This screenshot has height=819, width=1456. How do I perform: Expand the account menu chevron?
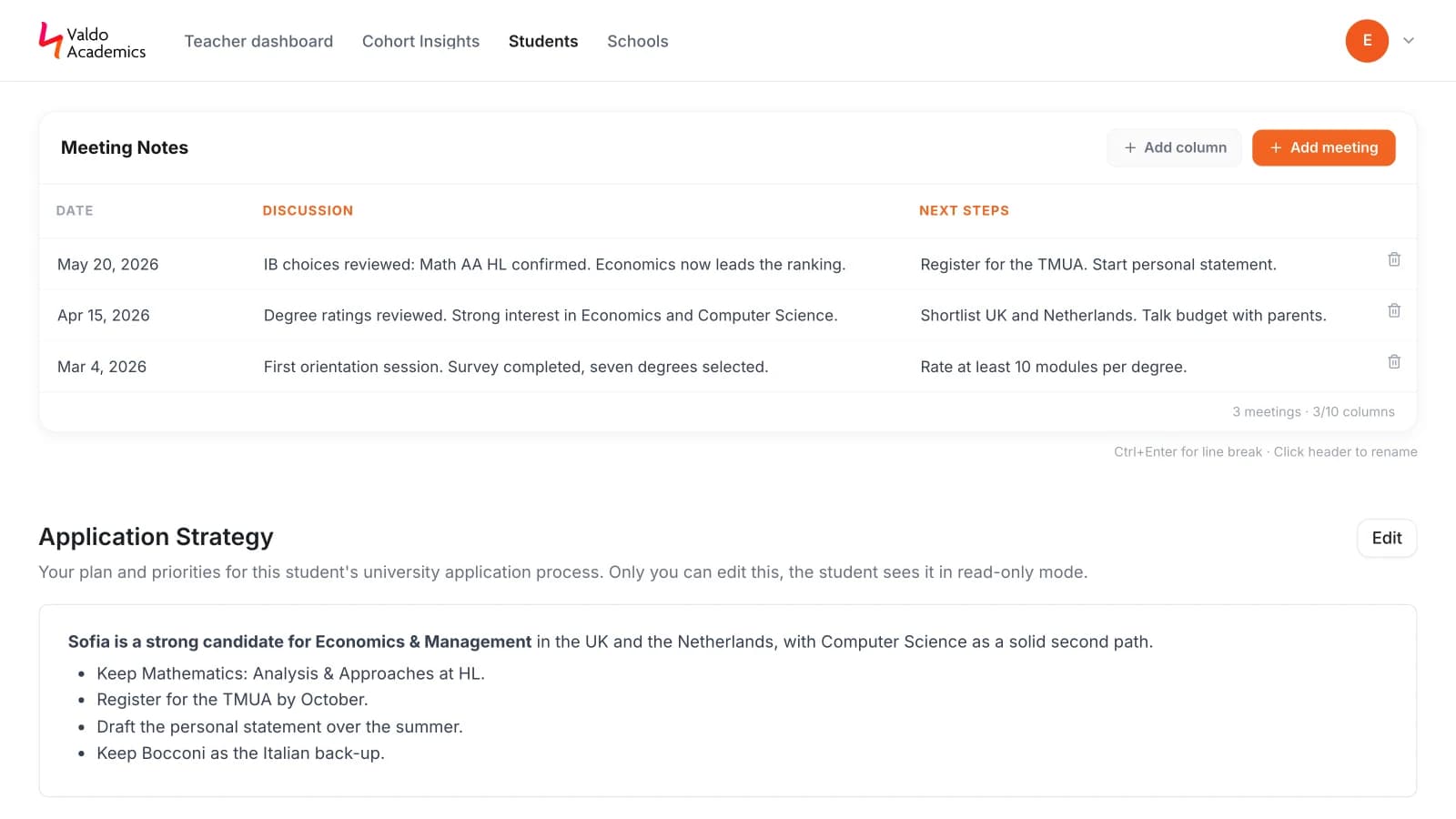[1409, 41]
